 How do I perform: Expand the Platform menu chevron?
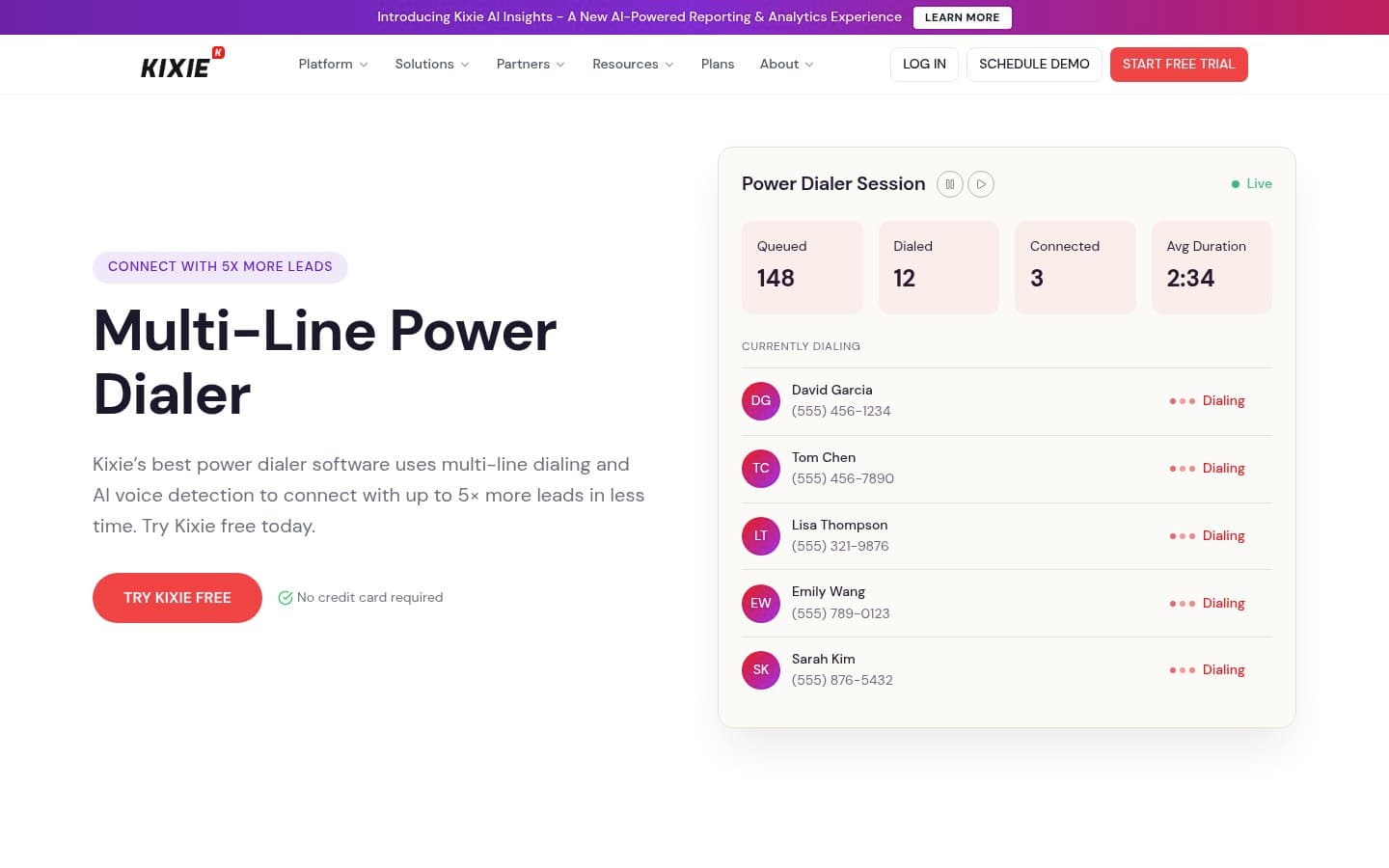(x=364, y=65)
